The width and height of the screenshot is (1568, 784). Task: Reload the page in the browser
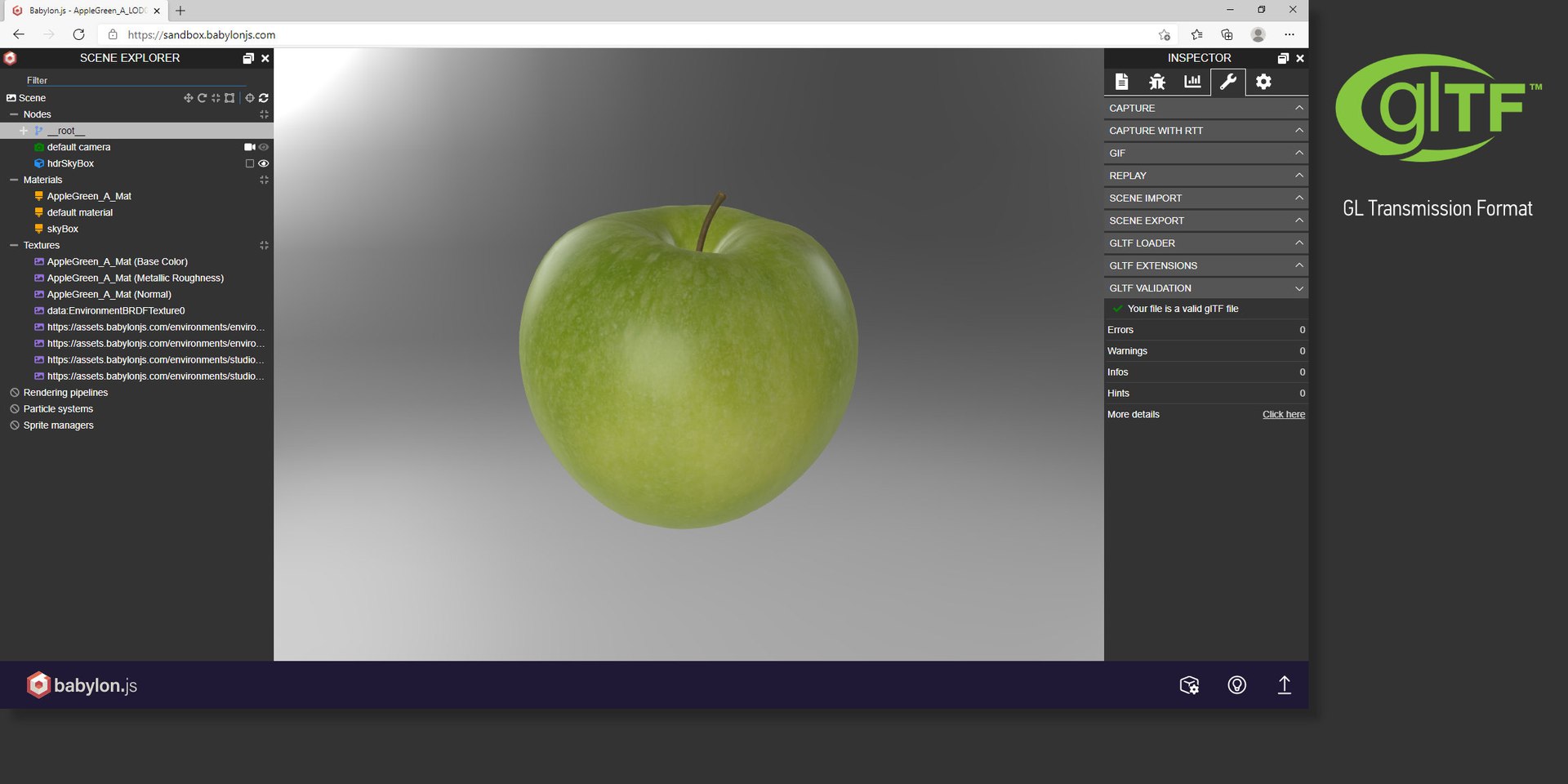(x=78, y=34)
